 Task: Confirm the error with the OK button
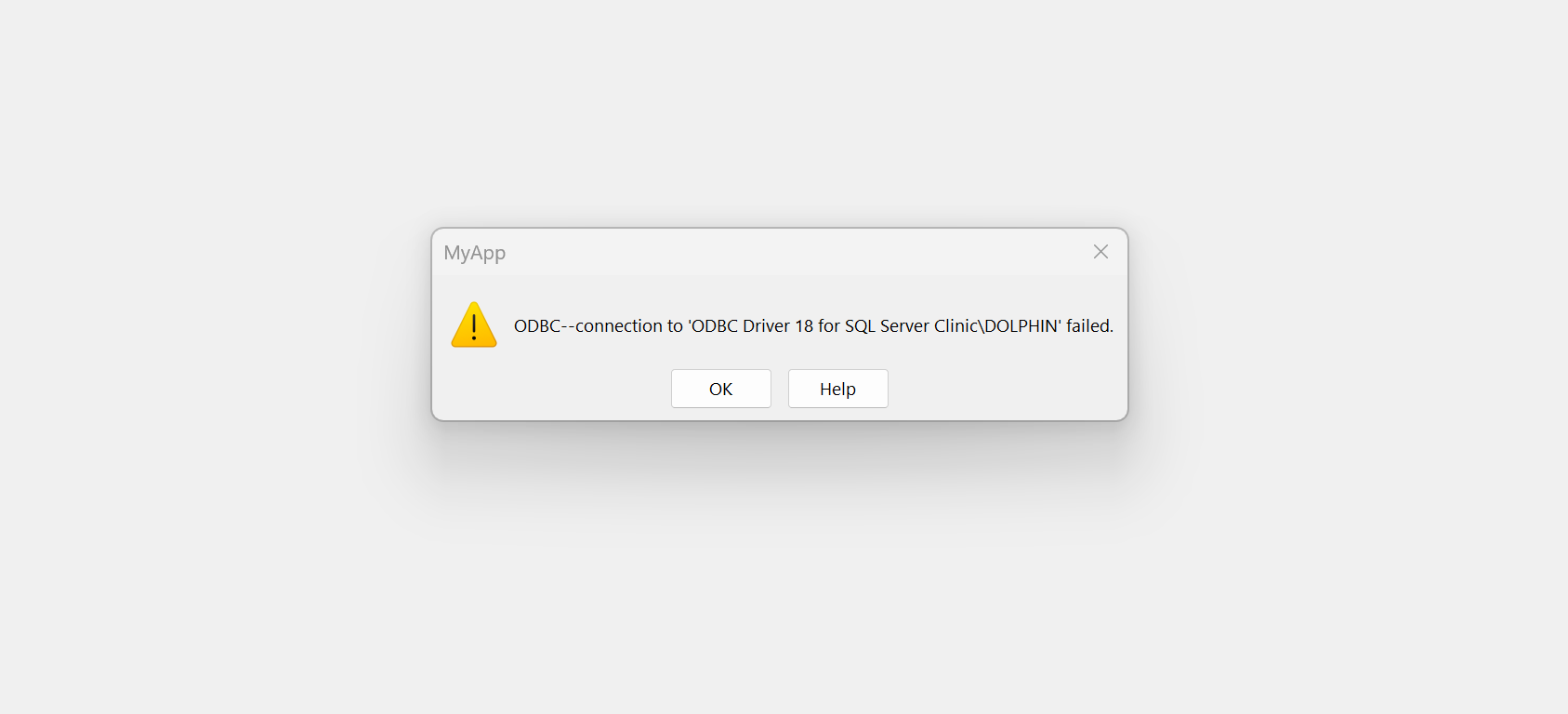pyautogui.click(x=721, y=389)
